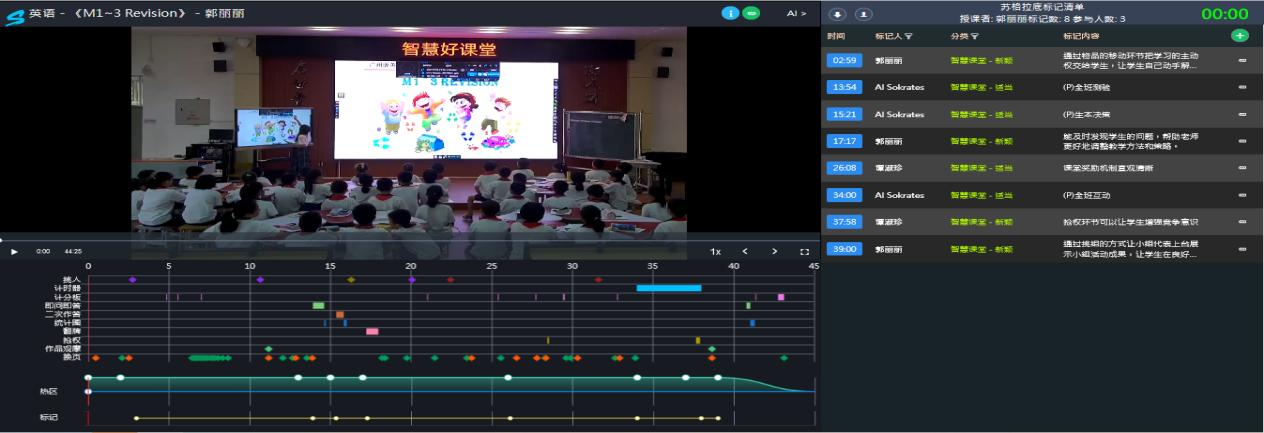Click the blue info icon in header
Image resolution: width=1264 pixels, height=433 pixels.
coord(730,14)
